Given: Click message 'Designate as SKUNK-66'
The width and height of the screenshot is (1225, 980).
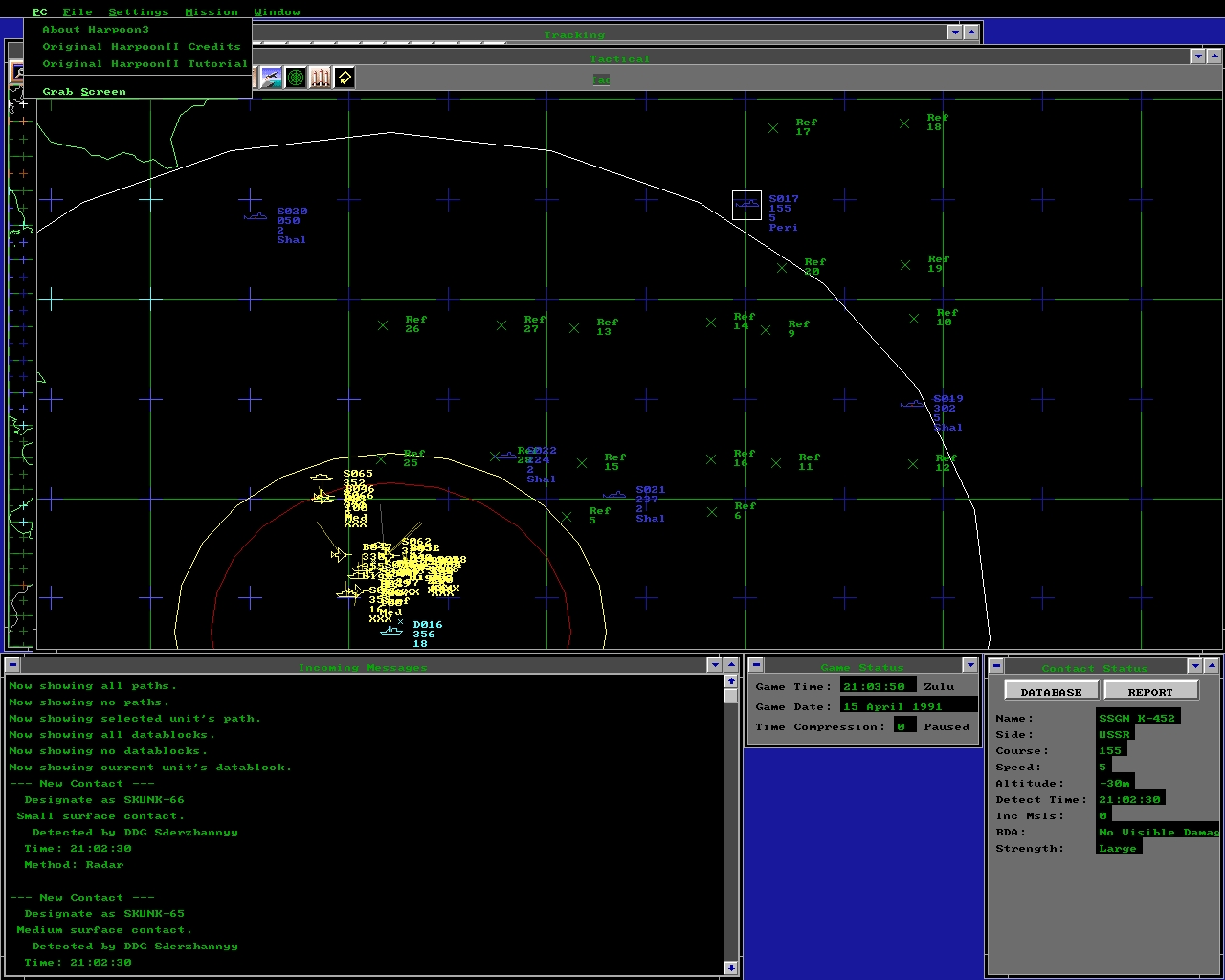Looking at the screenshot, I should (104, 800).
